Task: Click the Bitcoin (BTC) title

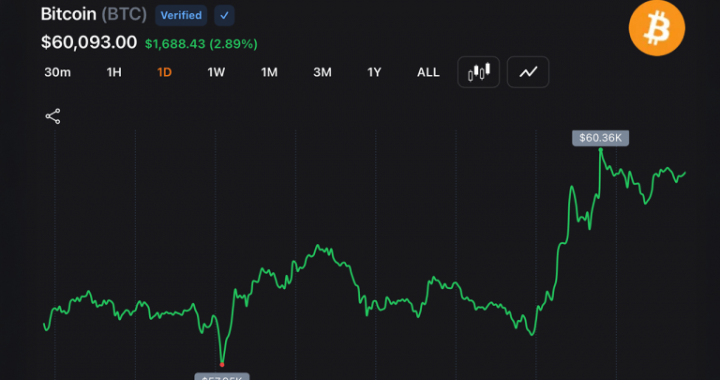Action: point(94,14)
